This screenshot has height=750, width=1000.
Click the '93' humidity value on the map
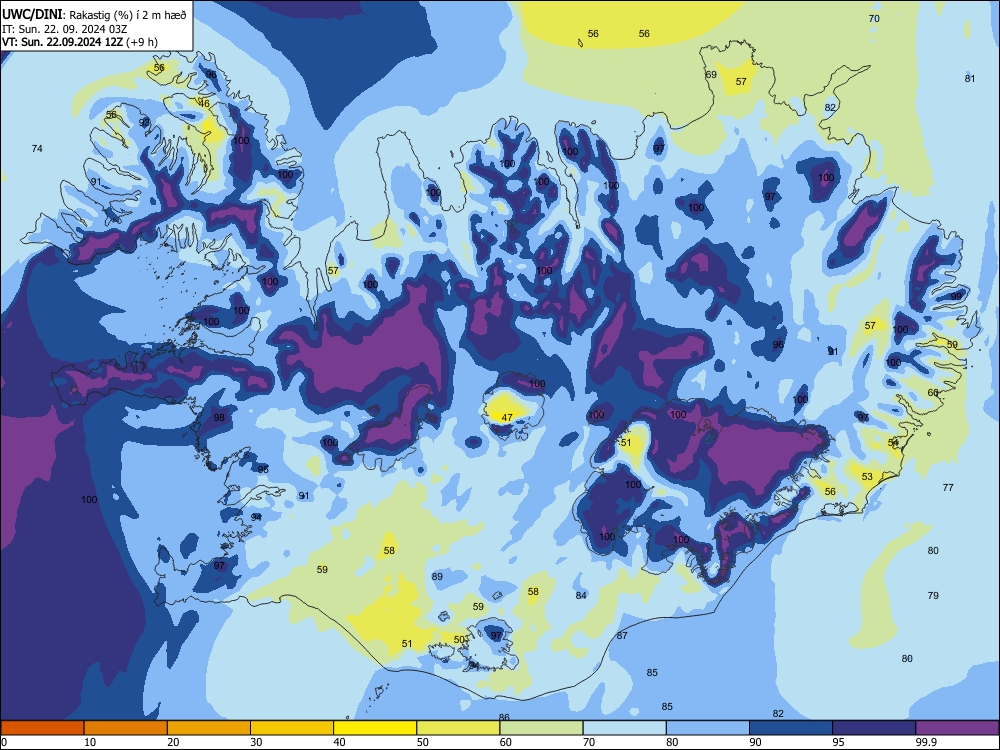point(145,122)
